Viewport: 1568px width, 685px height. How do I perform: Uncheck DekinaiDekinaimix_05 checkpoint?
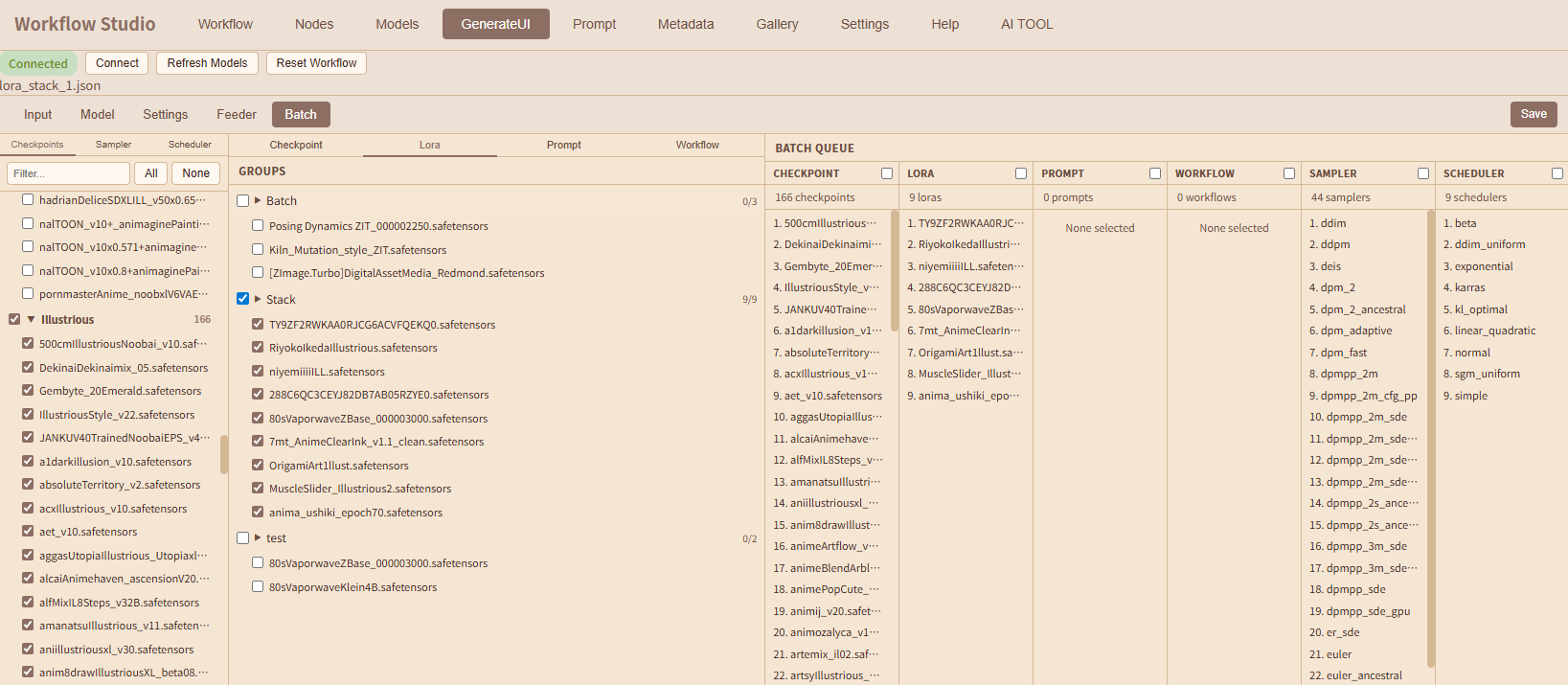pyautogui.click(x=28, y=367)
